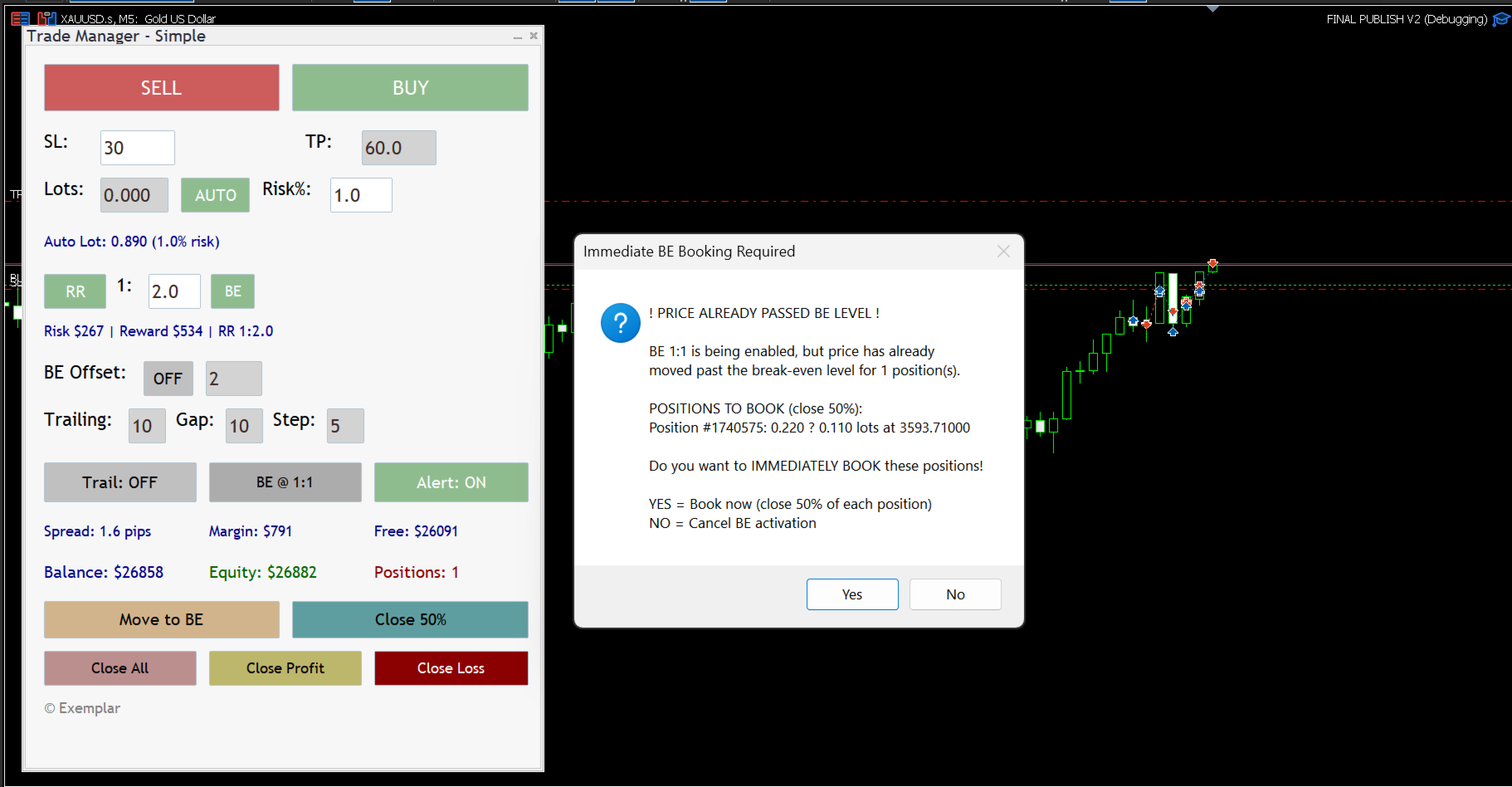Minimize the Trade Manager panel
The height and width of the screenshot is (787, 1512).
coord(518,37)
